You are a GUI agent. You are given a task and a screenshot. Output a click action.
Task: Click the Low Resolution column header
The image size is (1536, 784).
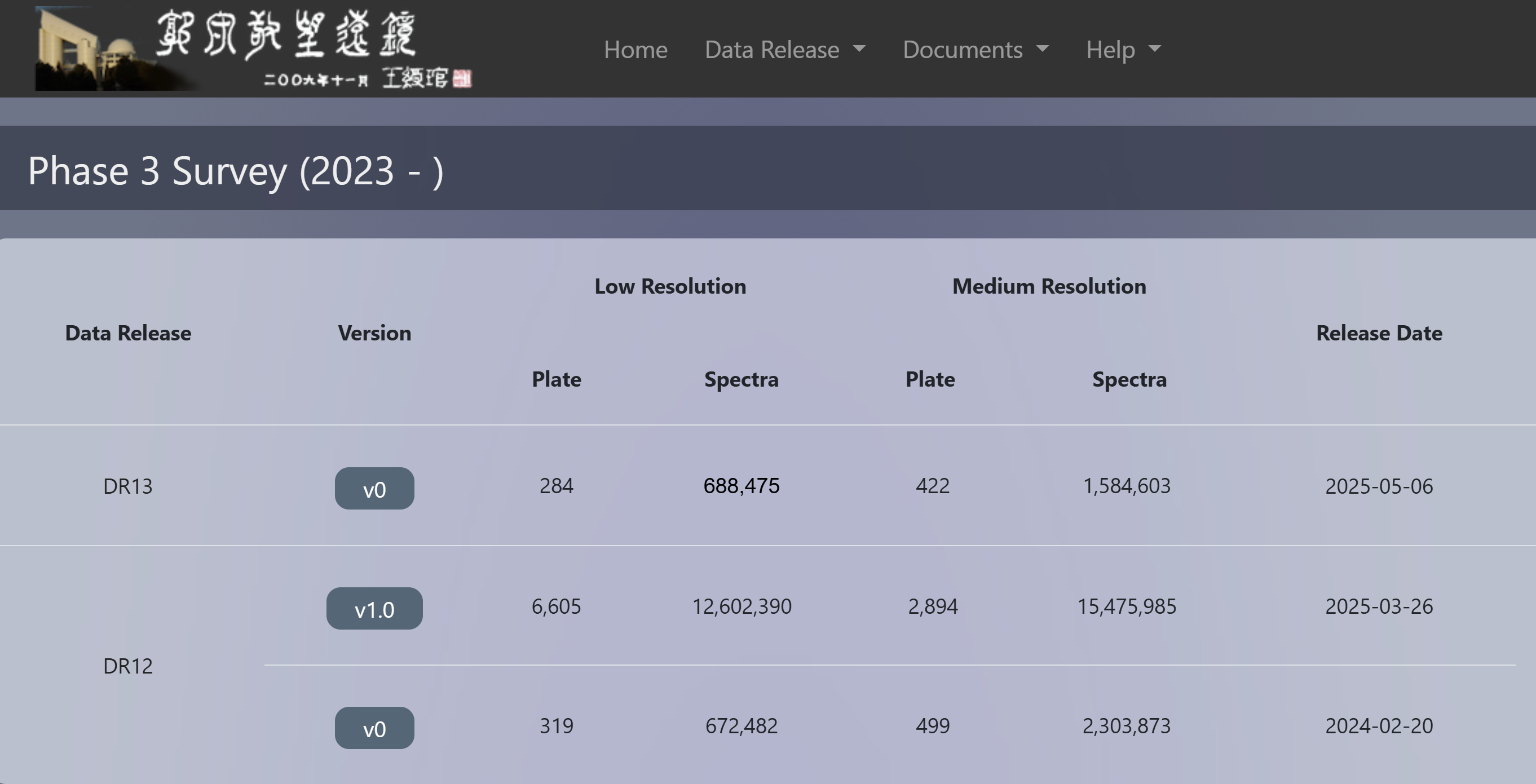(x=670, y=286)
